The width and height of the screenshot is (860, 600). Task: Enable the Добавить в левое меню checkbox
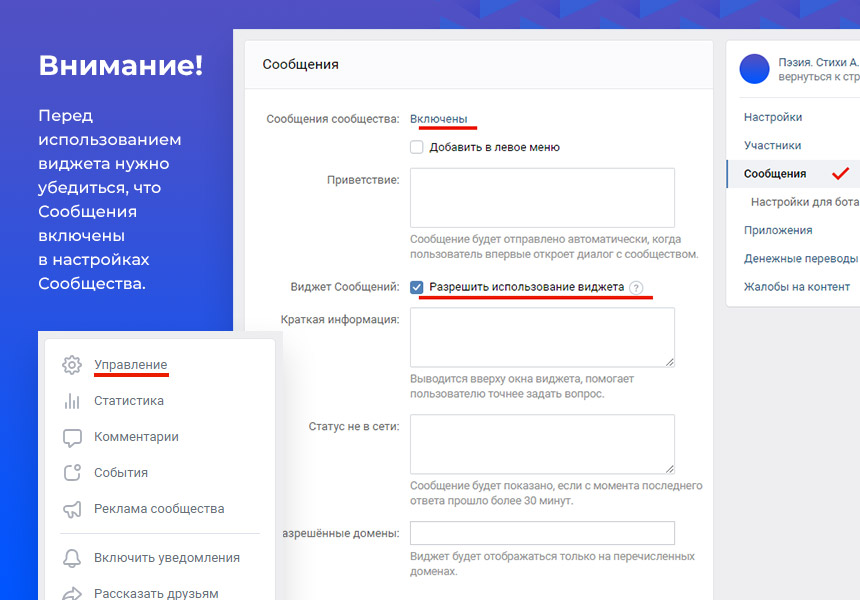pyautogui.click(x=417, y=147)
